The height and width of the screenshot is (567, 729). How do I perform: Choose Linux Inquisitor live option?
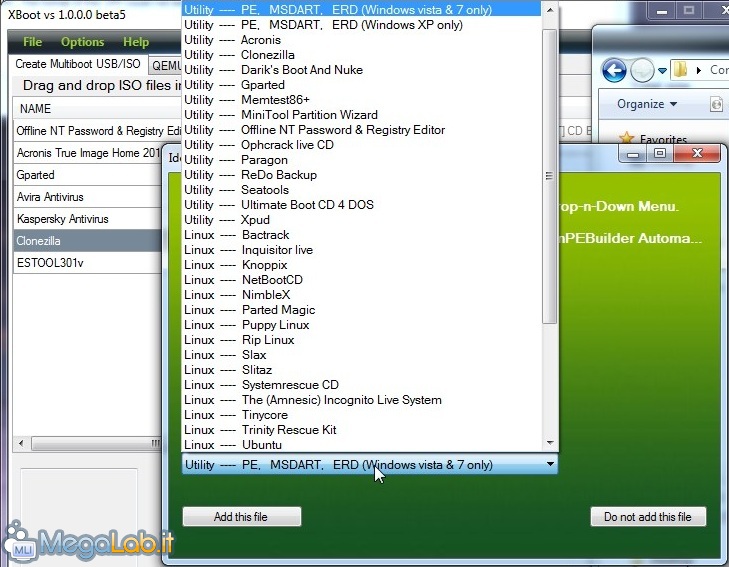pos(362,250)
